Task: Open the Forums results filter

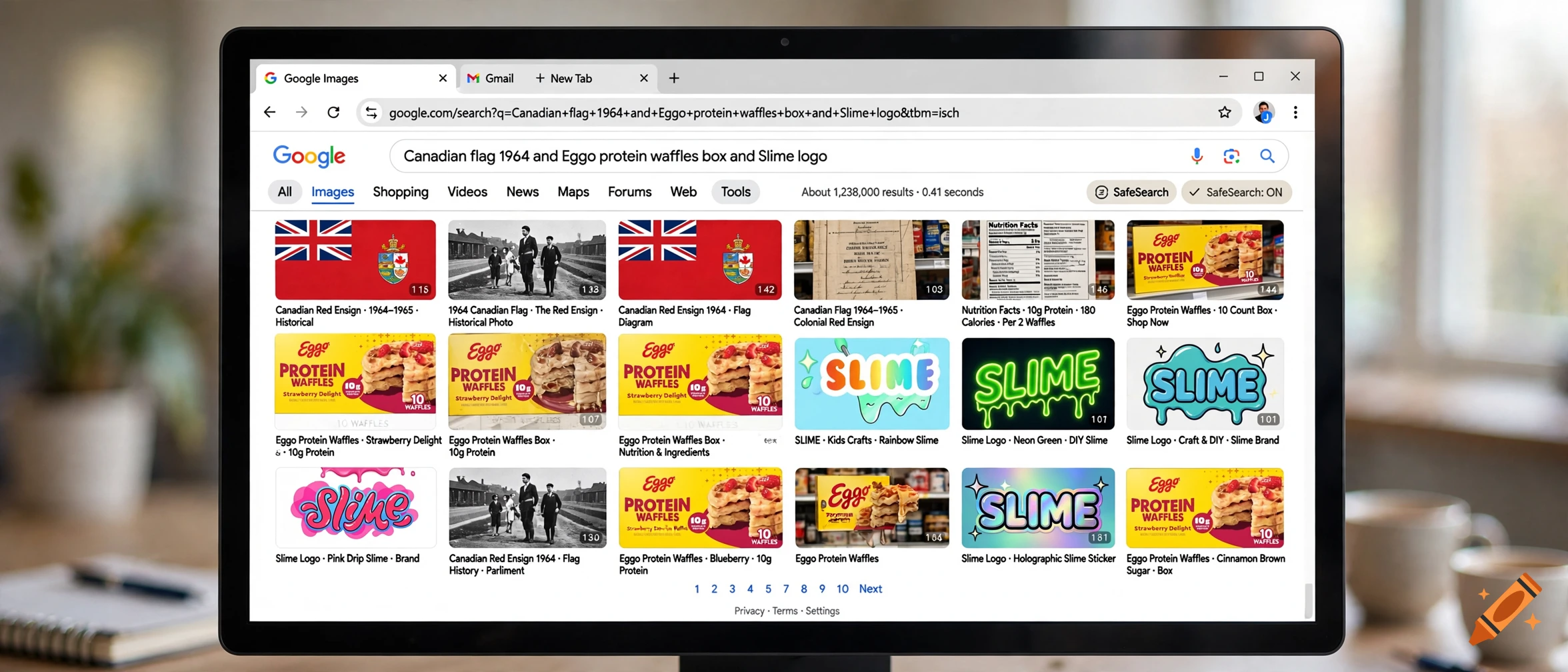Action: pos(630,192)
